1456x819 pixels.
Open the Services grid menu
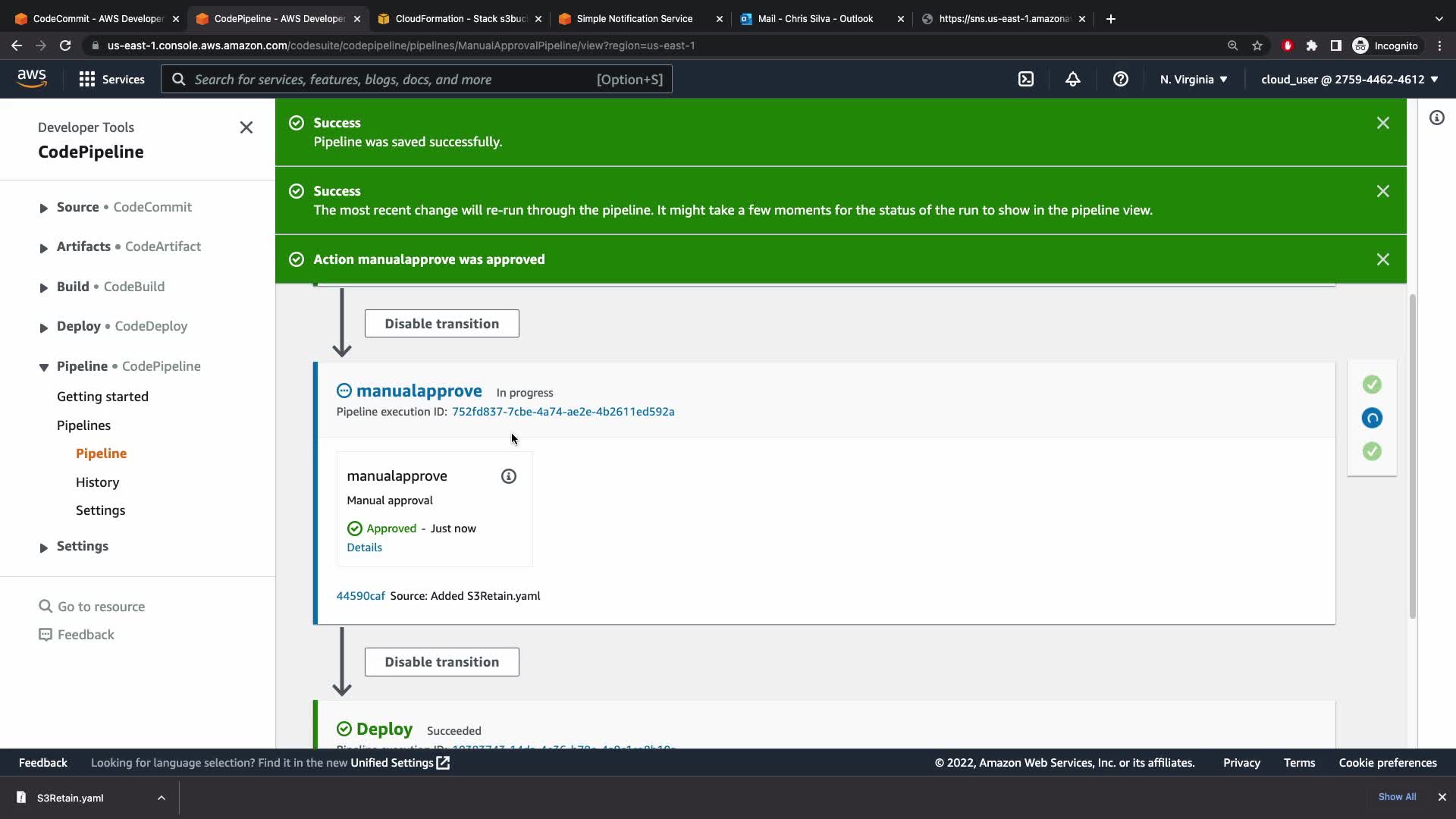[111, 79]
